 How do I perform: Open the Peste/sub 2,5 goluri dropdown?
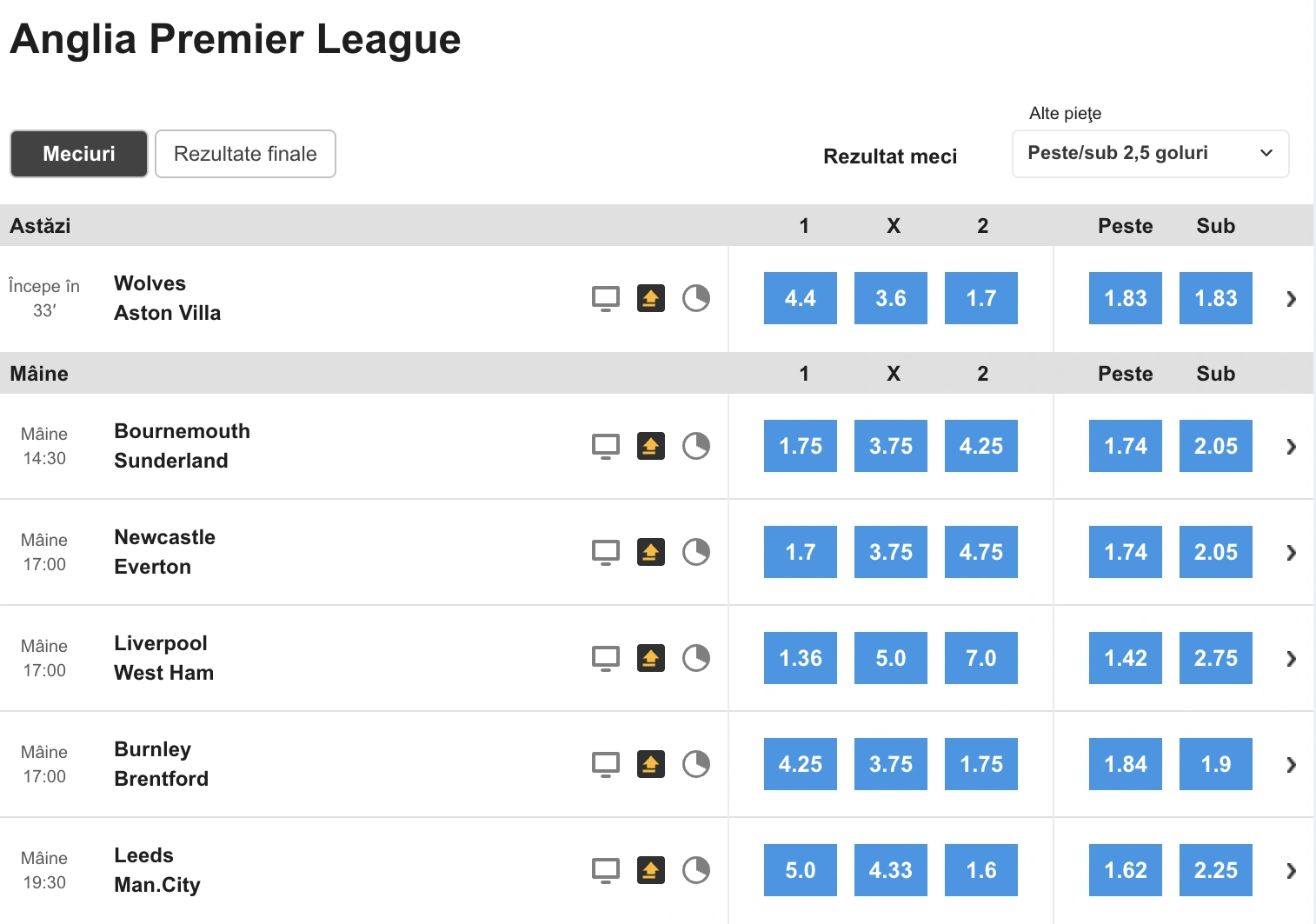pyautogui.click(x=1150, y=154)
